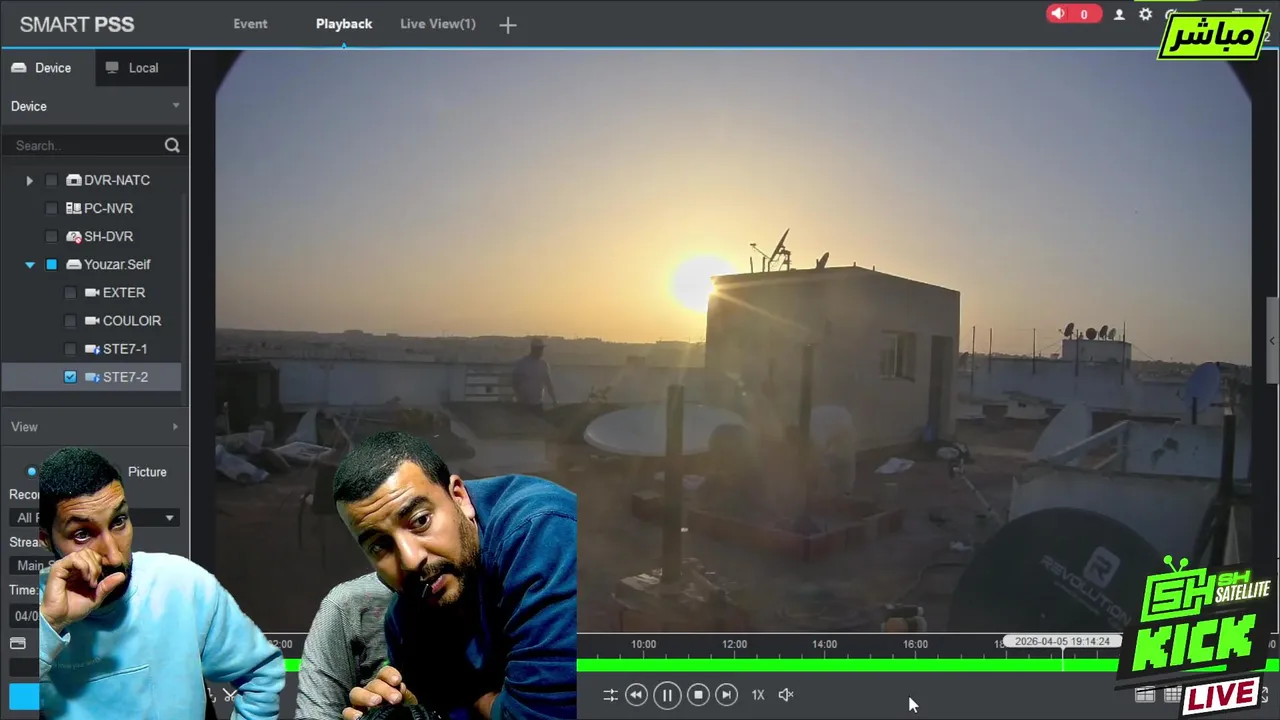The width and height of the screenshot is (1280, 720).
Task: Open the user account icon
Action: [x=1119, y=14]
